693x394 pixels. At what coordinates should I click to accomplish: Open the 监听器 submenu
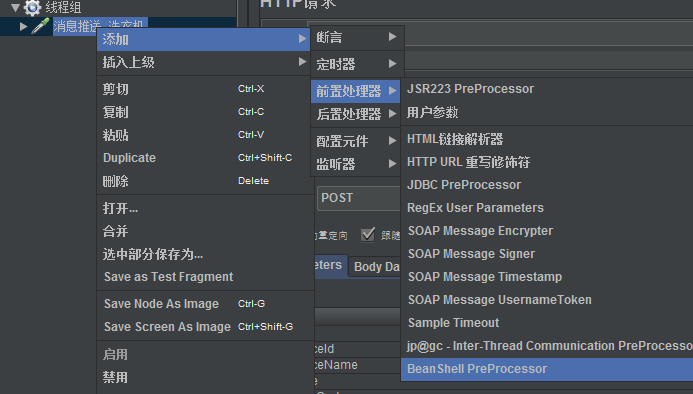point(355,164)
